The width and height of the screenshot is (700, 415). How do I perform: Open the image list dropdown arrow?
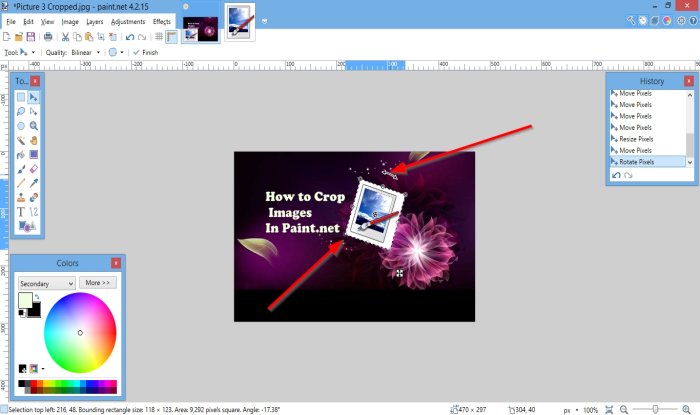[264, 21]
